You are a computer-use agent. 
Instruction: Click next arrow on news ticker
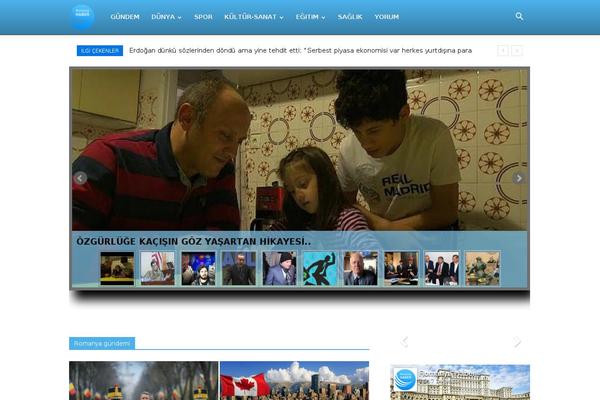(517, 50)
